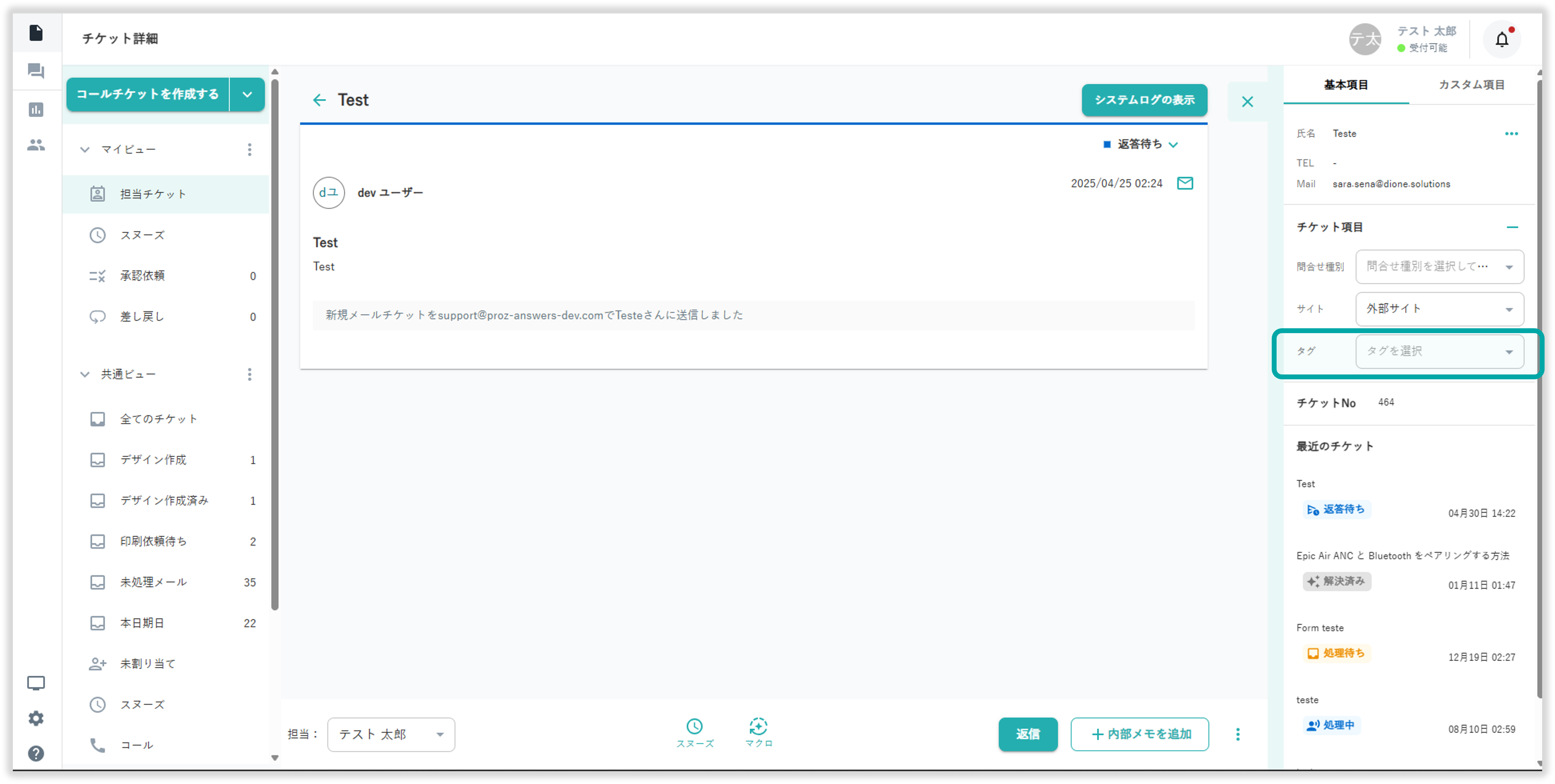
Task: Open the 担当 assignee dropdown テスト 太郎
Action: coord(391,734)
